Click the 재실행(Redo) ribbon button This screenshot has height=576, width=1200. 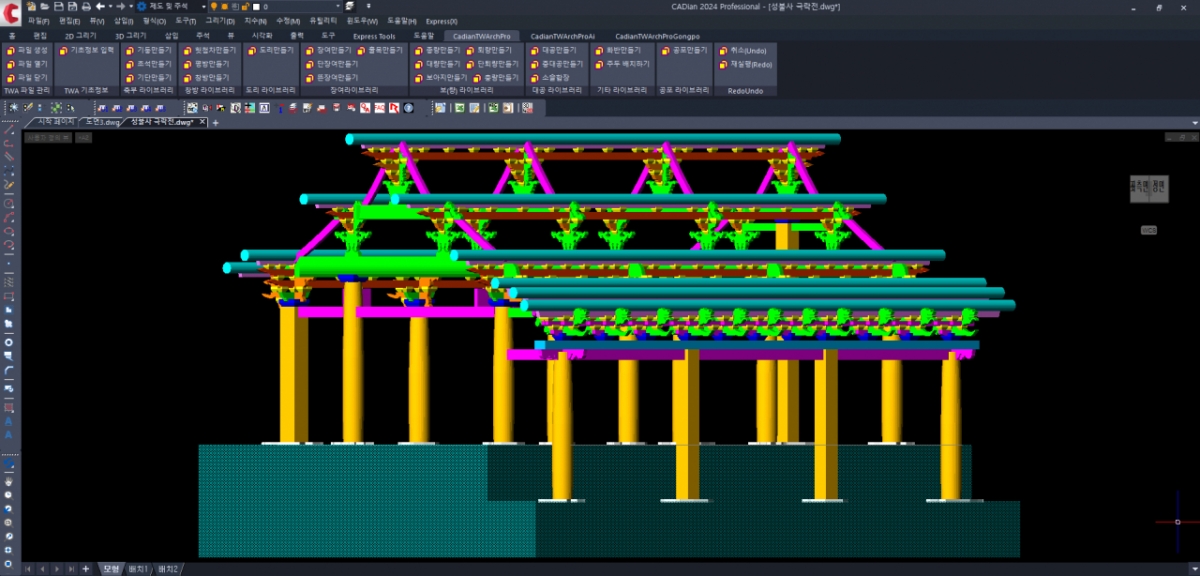pos(746,64)
